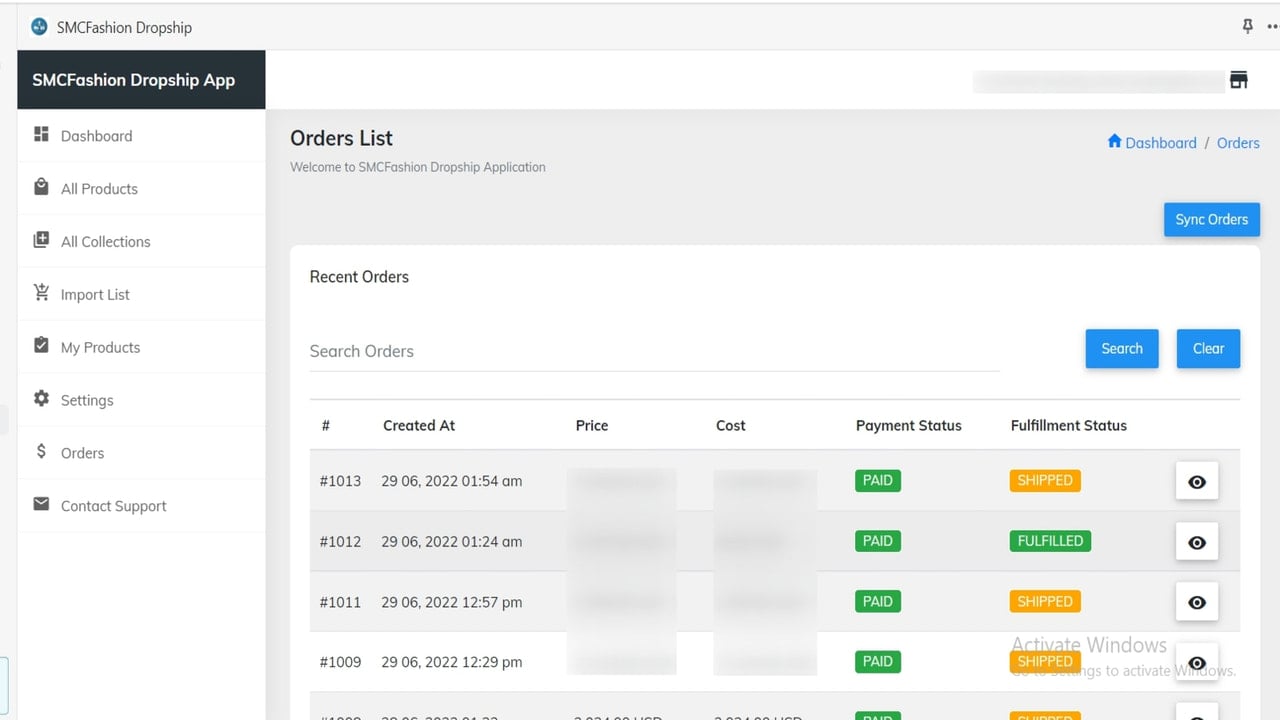This screenshot has width=1280, height=720.
Task: Click the Dashboard grid icon in sidebar
Action: click(41, 134)
